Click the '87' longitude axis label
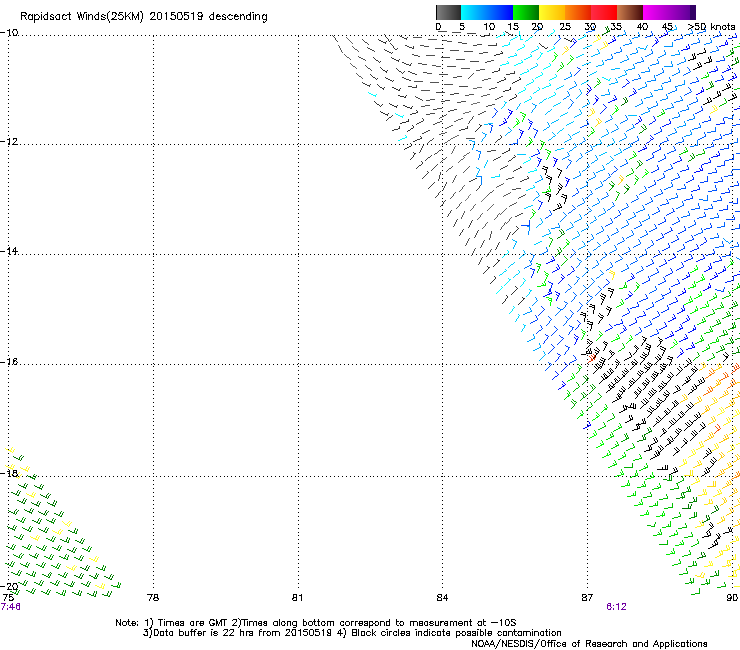The width and height of the screenshot is (740, 650). click(587, 598)
